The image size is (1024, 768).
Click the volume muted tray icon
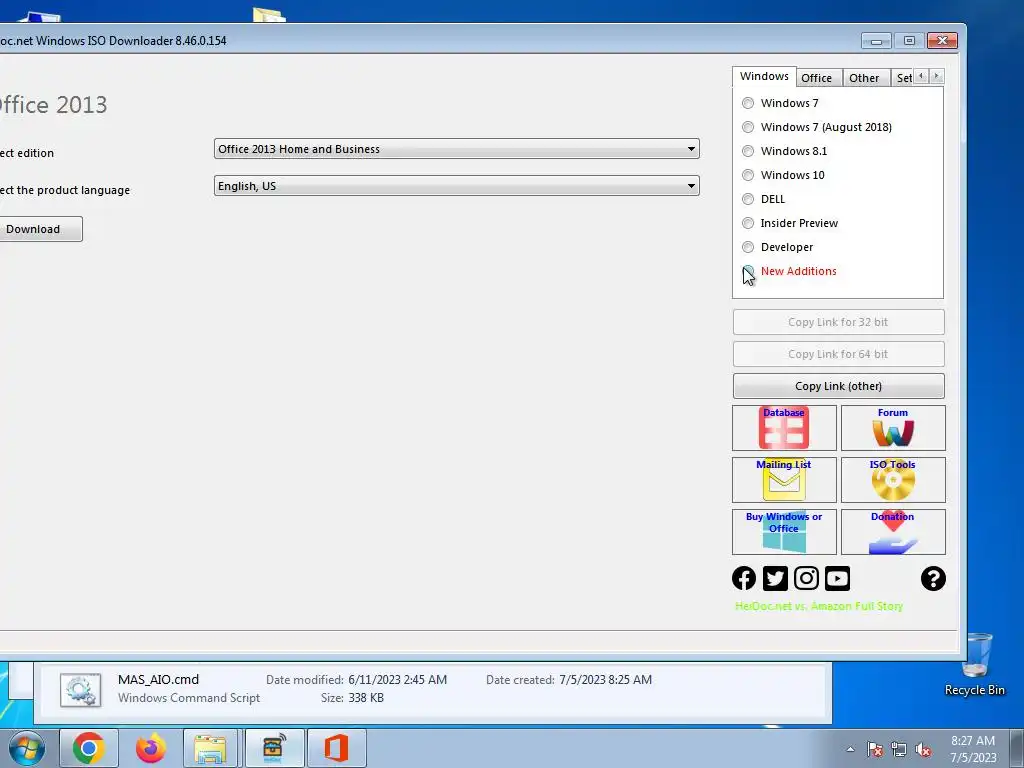tap(923, 749)
